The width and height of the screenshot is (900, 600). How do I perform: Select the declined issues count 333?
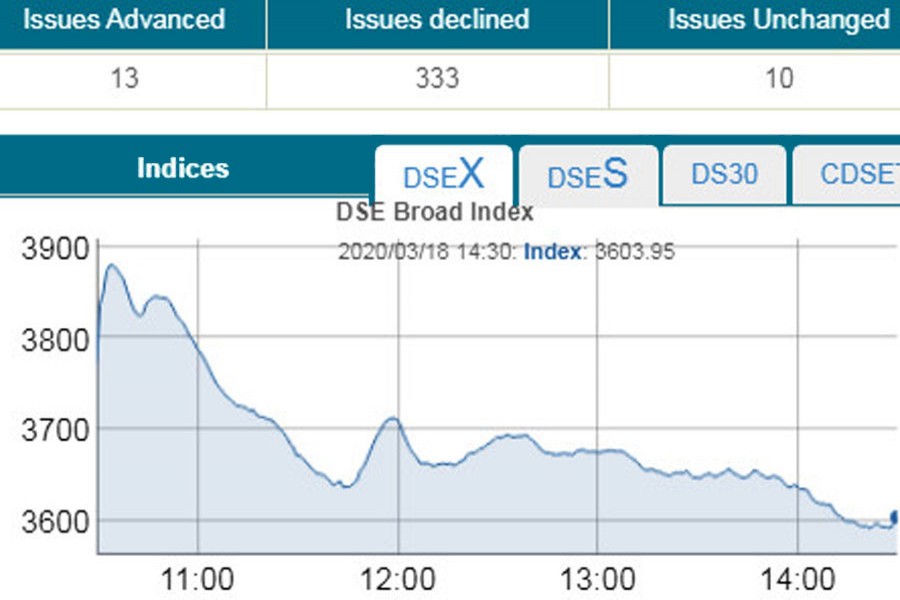point(436,76)
